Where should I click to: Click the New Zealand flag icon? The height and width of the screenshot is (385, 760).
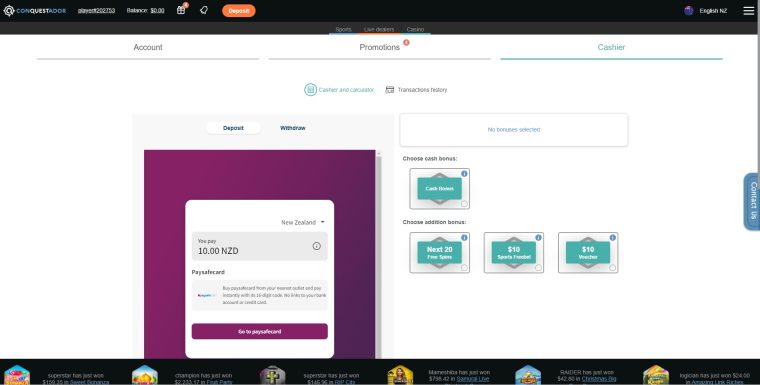pyautogui.click(x=688, y=11)
